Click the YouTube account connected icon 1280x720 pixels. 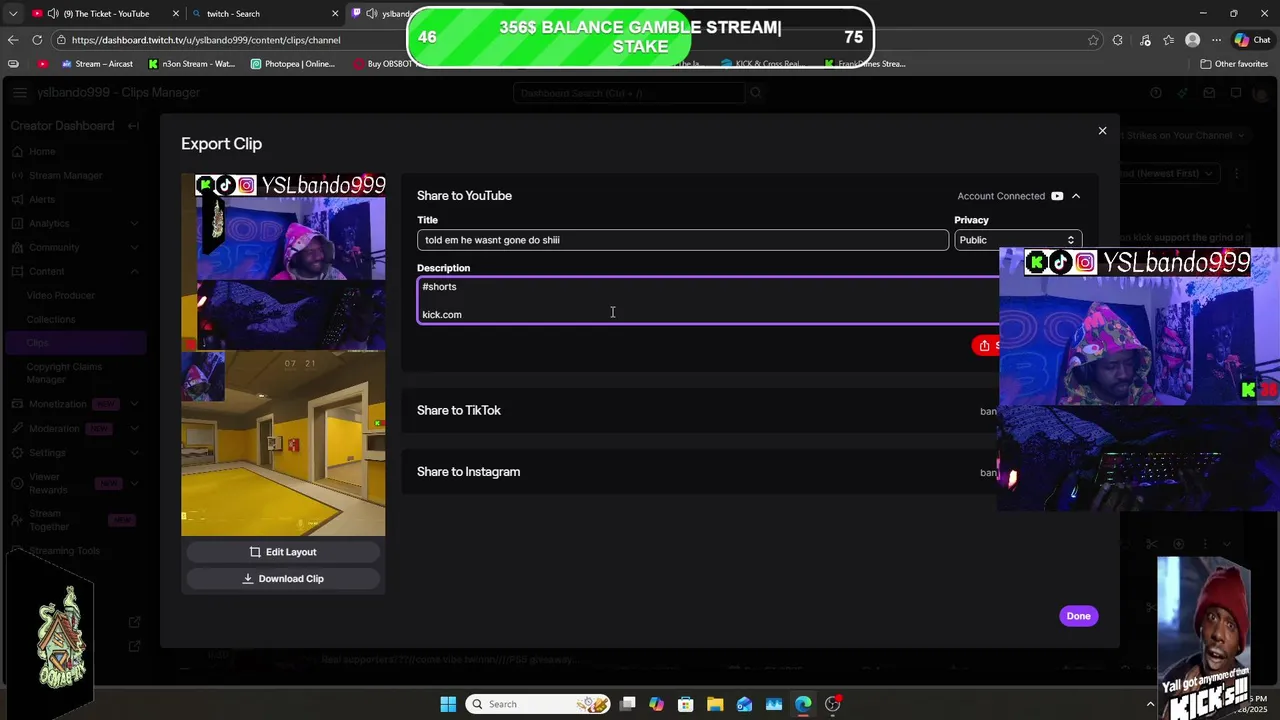(1057, 196)
